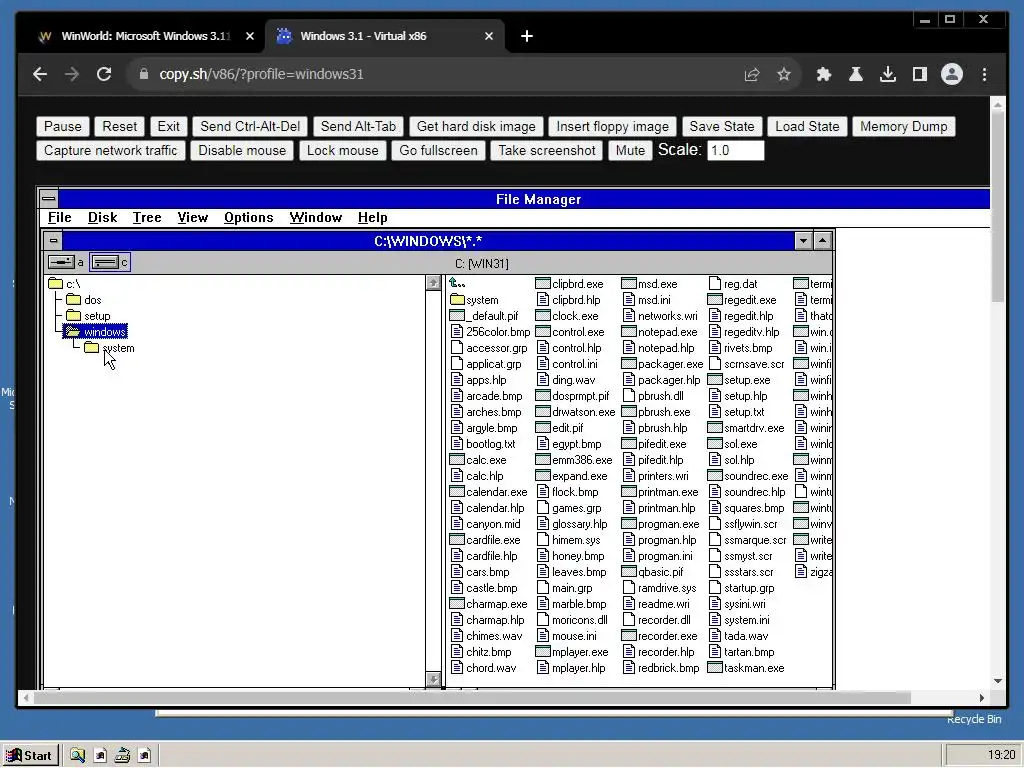This screenshot has width=1024, height=768.
Task: Click Get hard disk image button
Action: 476,126
